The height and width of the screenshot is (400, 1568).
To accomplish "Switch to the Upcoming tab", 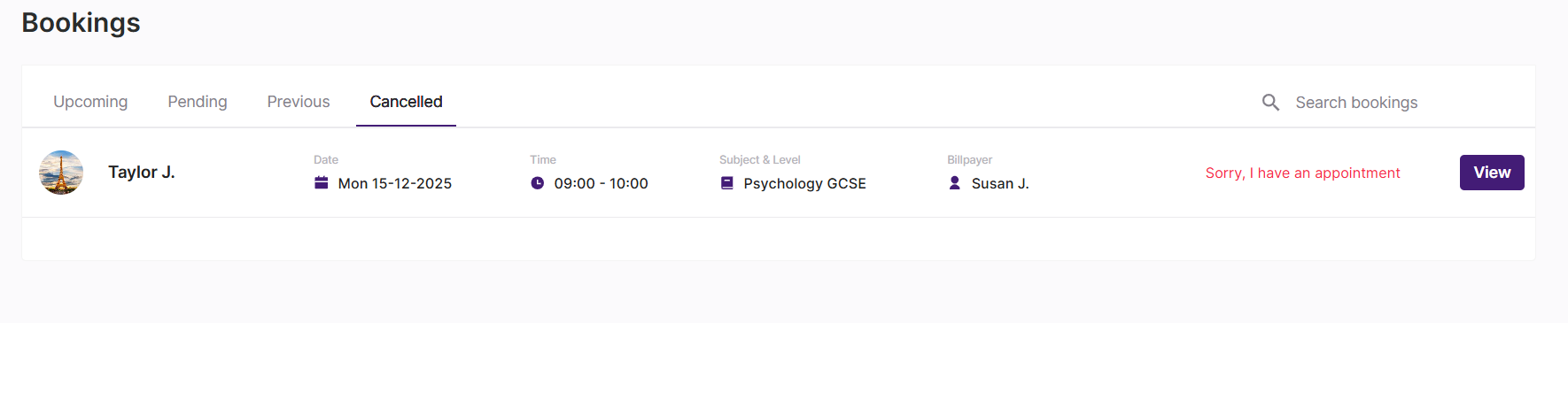I will 90,102.
